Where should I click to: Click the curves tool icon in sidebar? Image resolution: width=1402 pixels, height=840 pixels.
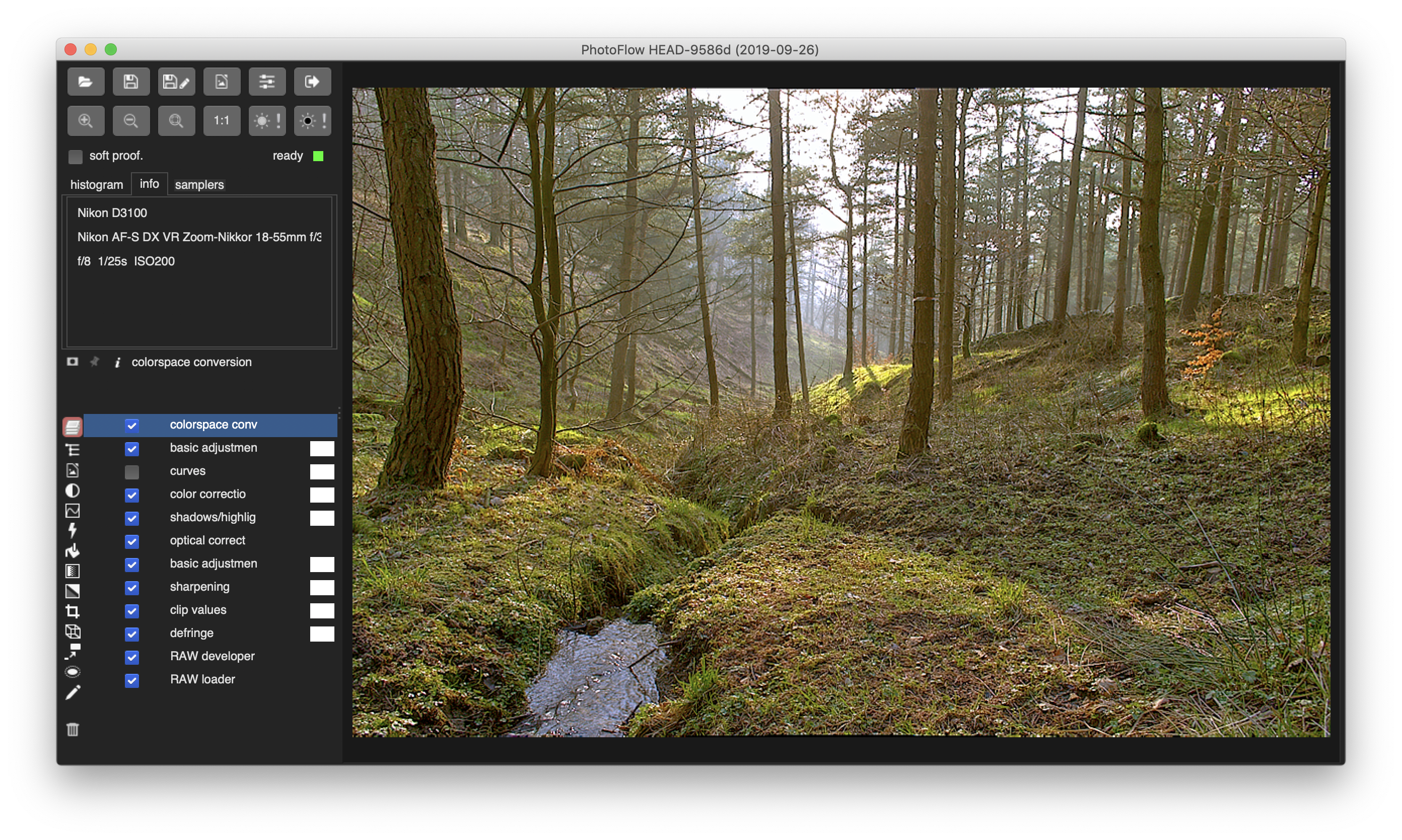coord(73,511)
